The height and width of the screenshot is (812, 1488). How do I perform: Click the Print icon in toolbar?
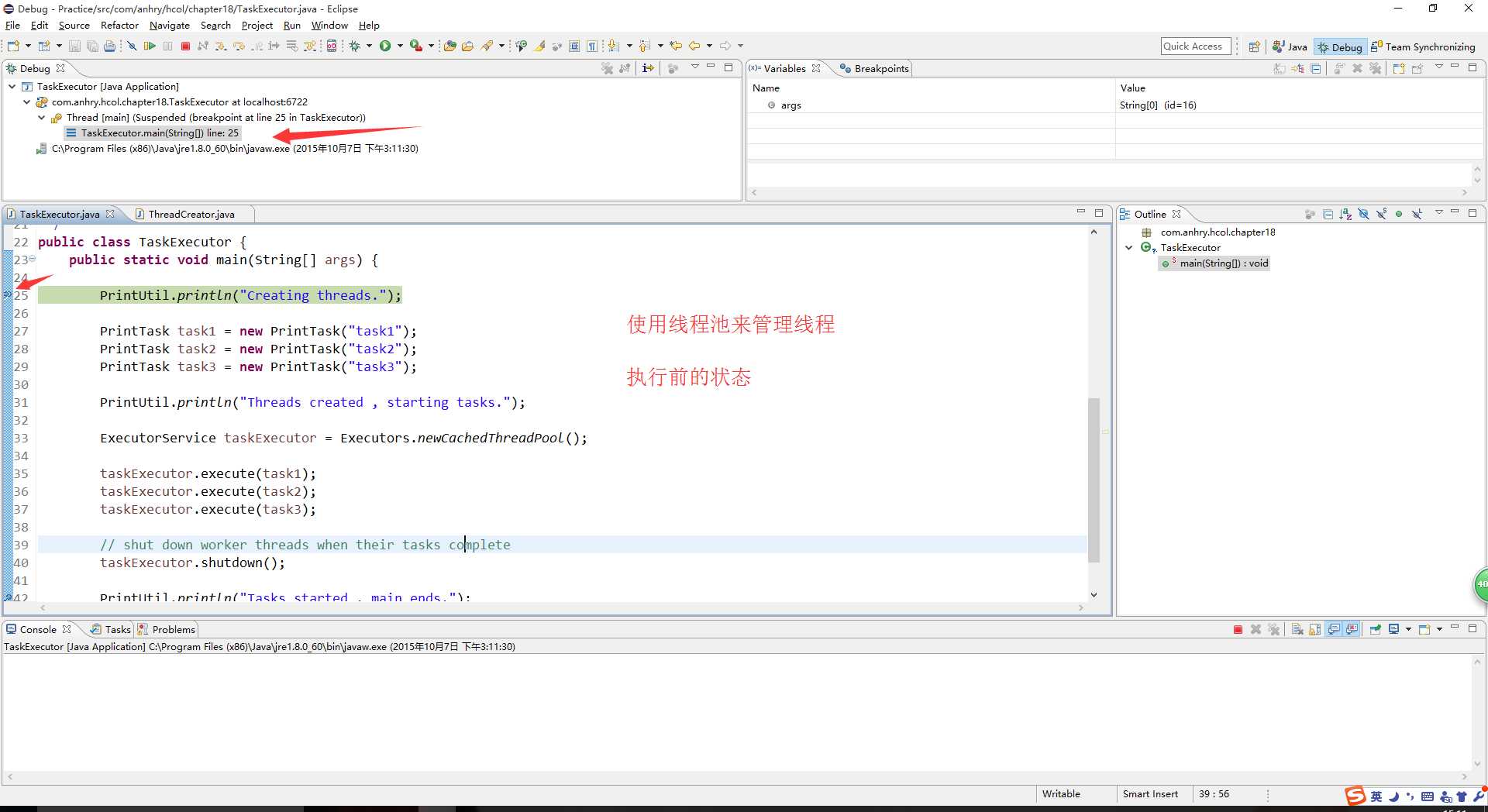109,46
